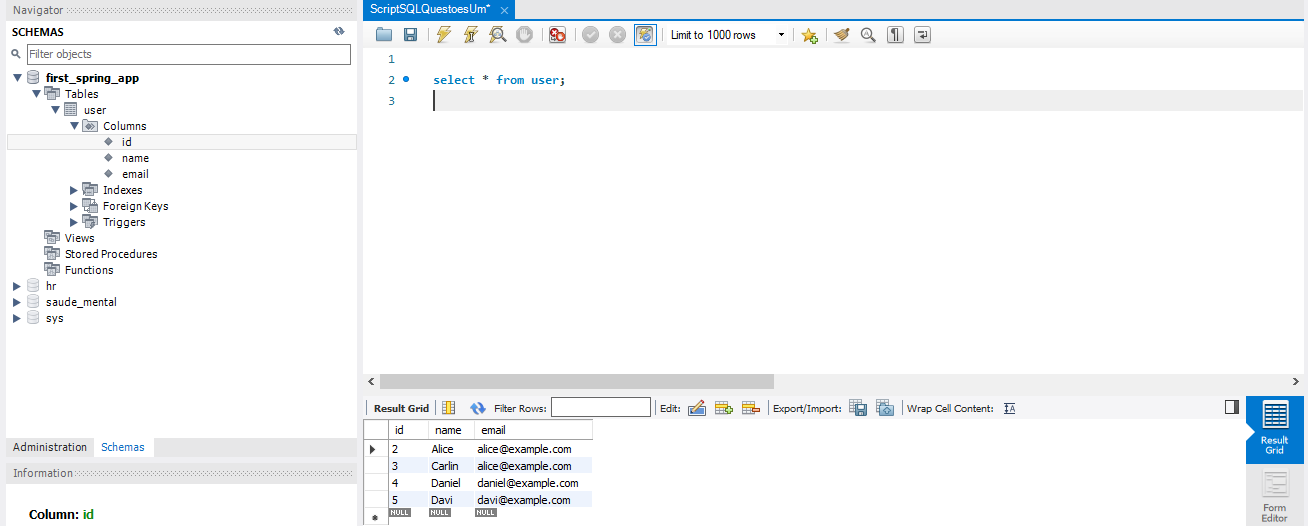The width and height of the screenshot is (1308, 526).
Task: Save the script to file
Action: (410, 34)
